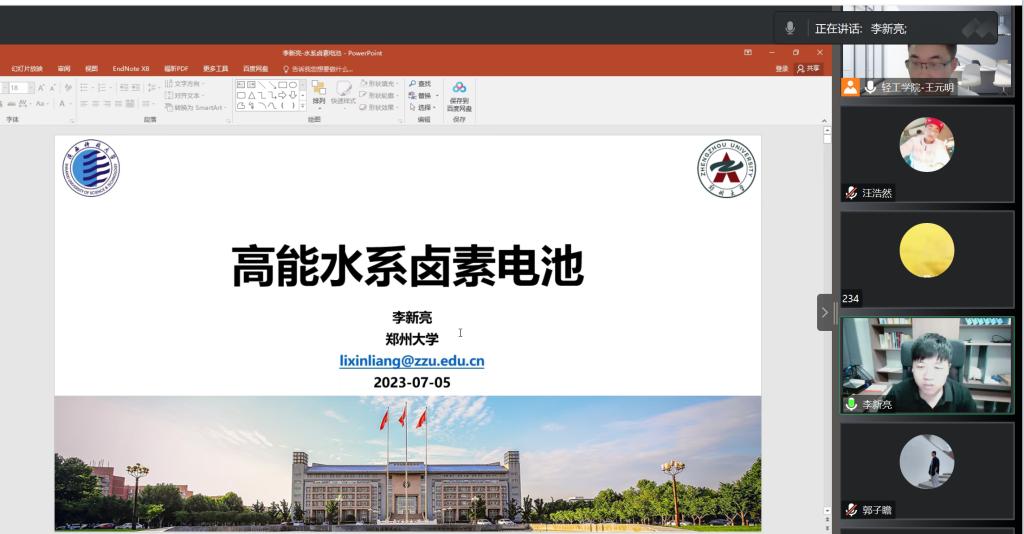Viewport: 1024px width, 534px height.
Task: Switch to the EndNote X8 tab
Action: pos(130,68)
